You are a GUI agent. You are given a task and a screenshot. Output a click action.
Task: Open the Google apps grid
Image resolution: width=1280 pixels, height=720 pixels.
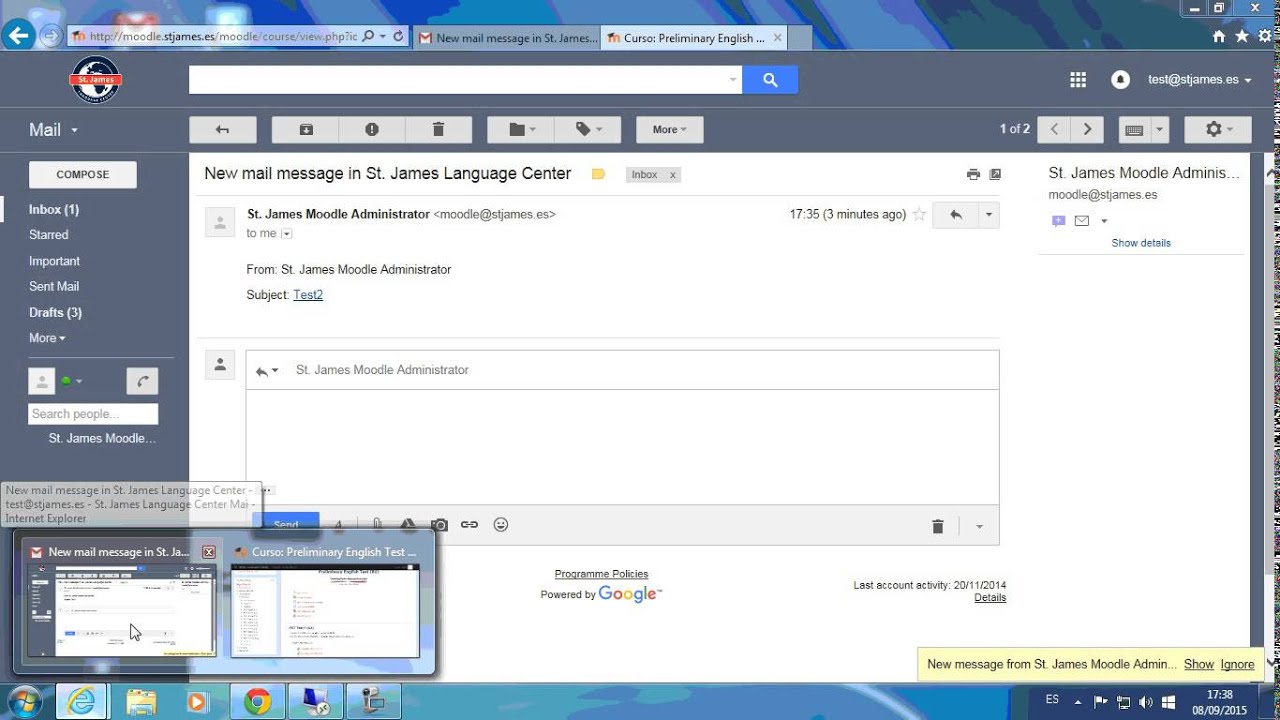1078,80
